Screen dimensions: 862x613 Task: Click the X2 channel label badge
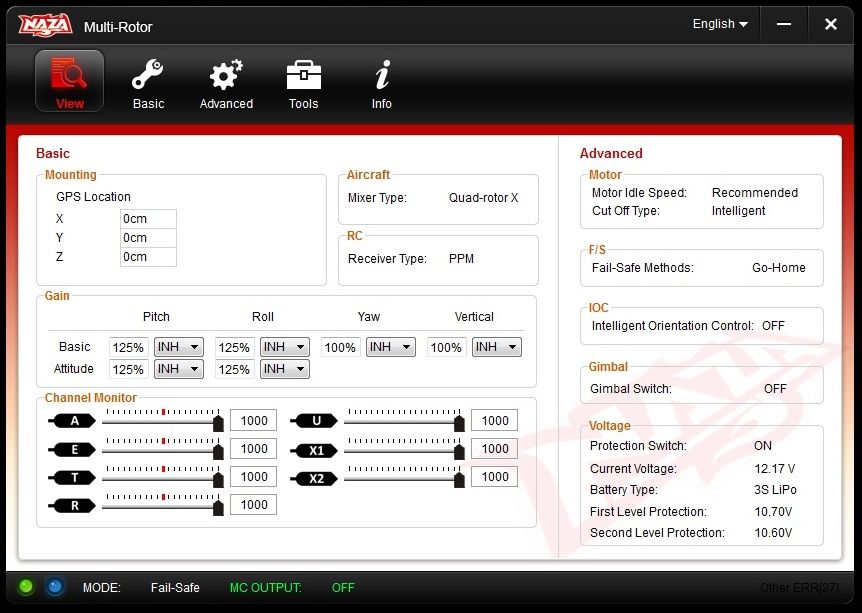coord(314,479)
